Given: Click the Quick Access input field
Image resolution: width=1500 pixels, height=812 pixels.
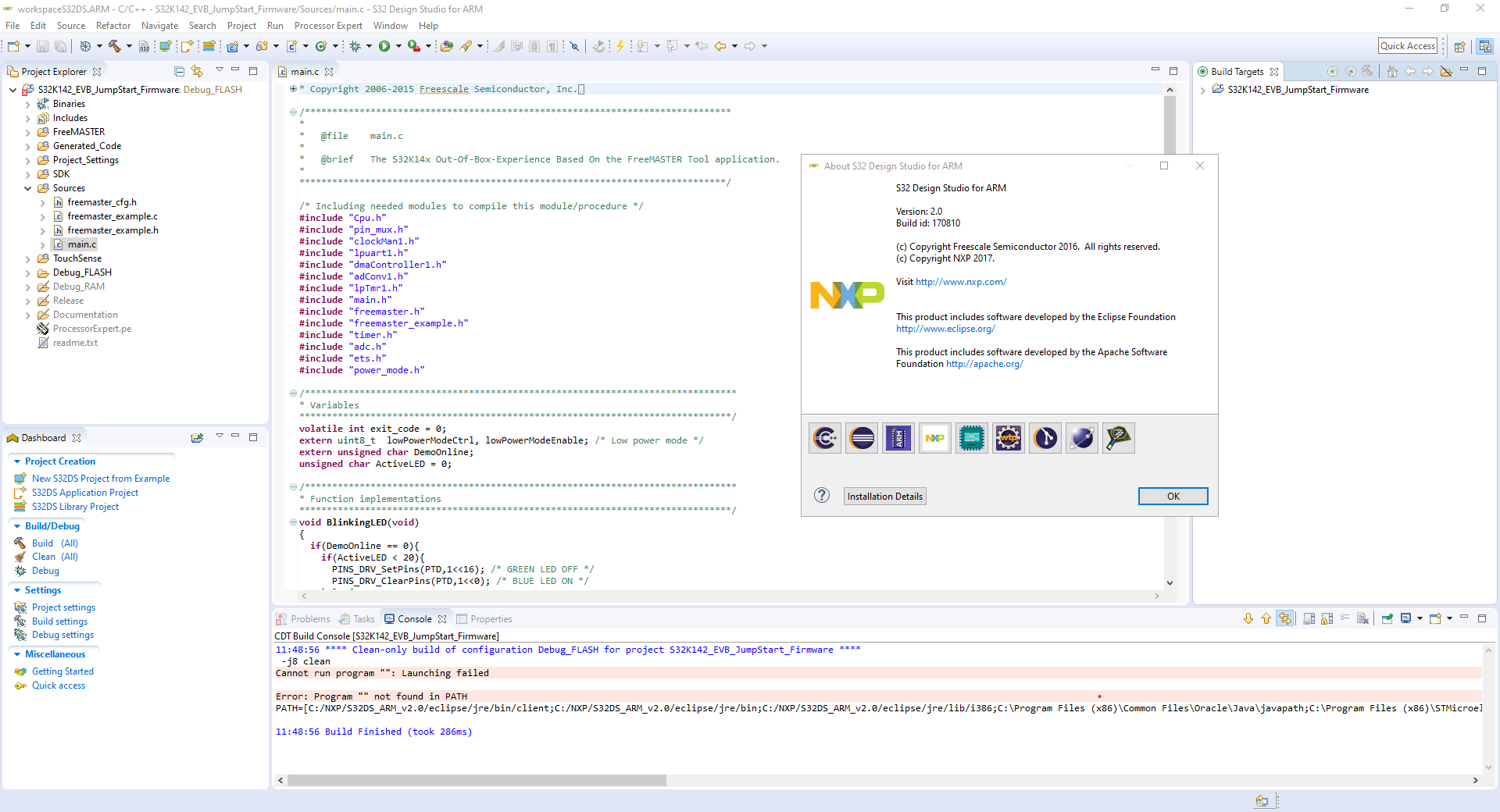Looking at the screenshot, I should pyautogui.click(x=1408, y=46).
